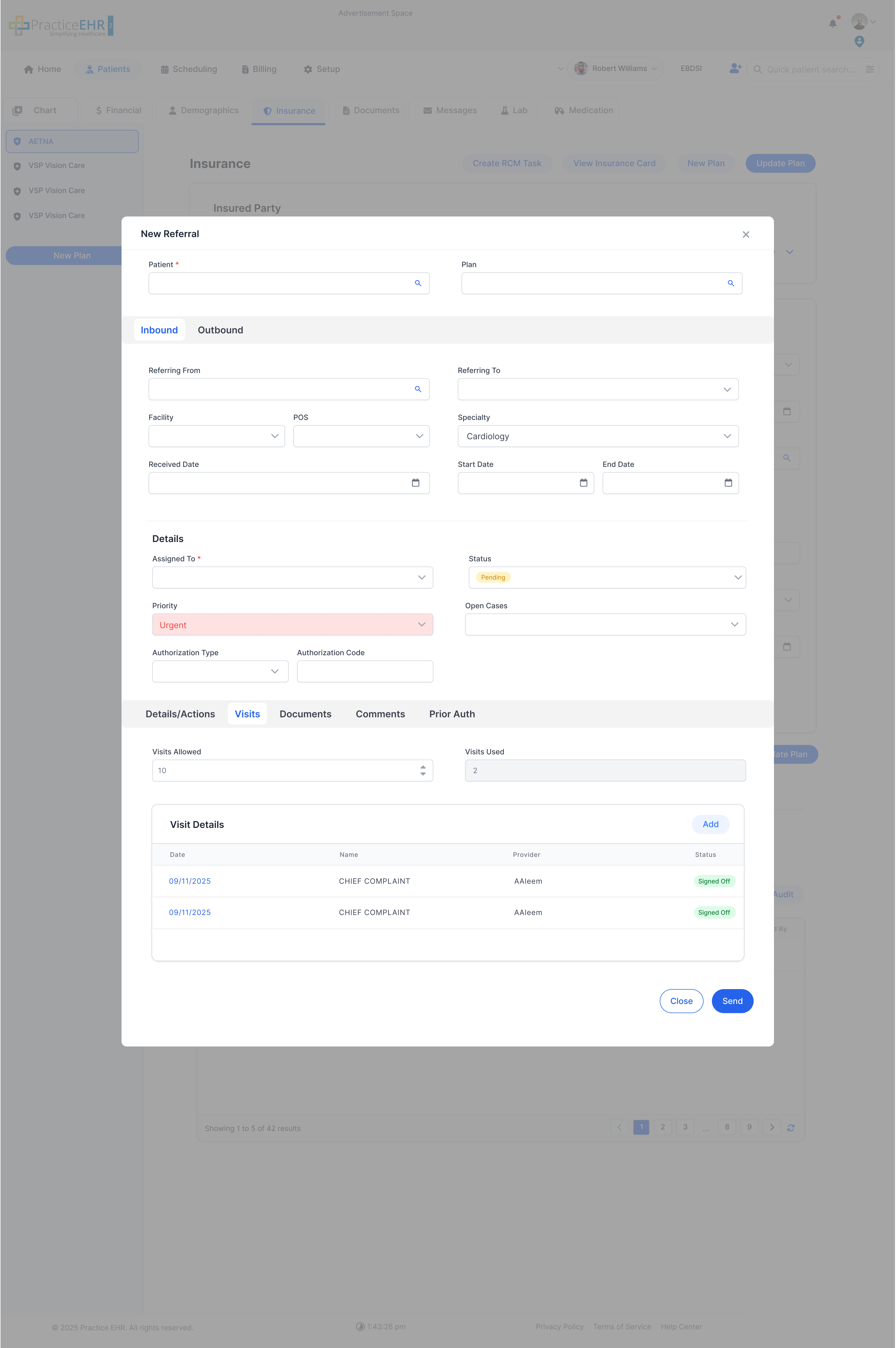
Task: Open the Start Date calendar picker
Action: [583, 483]
